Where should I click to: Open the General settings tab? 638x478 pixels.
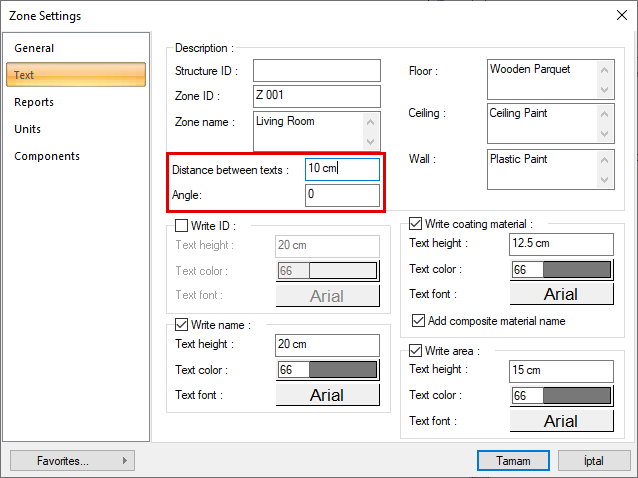pos(35,48)
